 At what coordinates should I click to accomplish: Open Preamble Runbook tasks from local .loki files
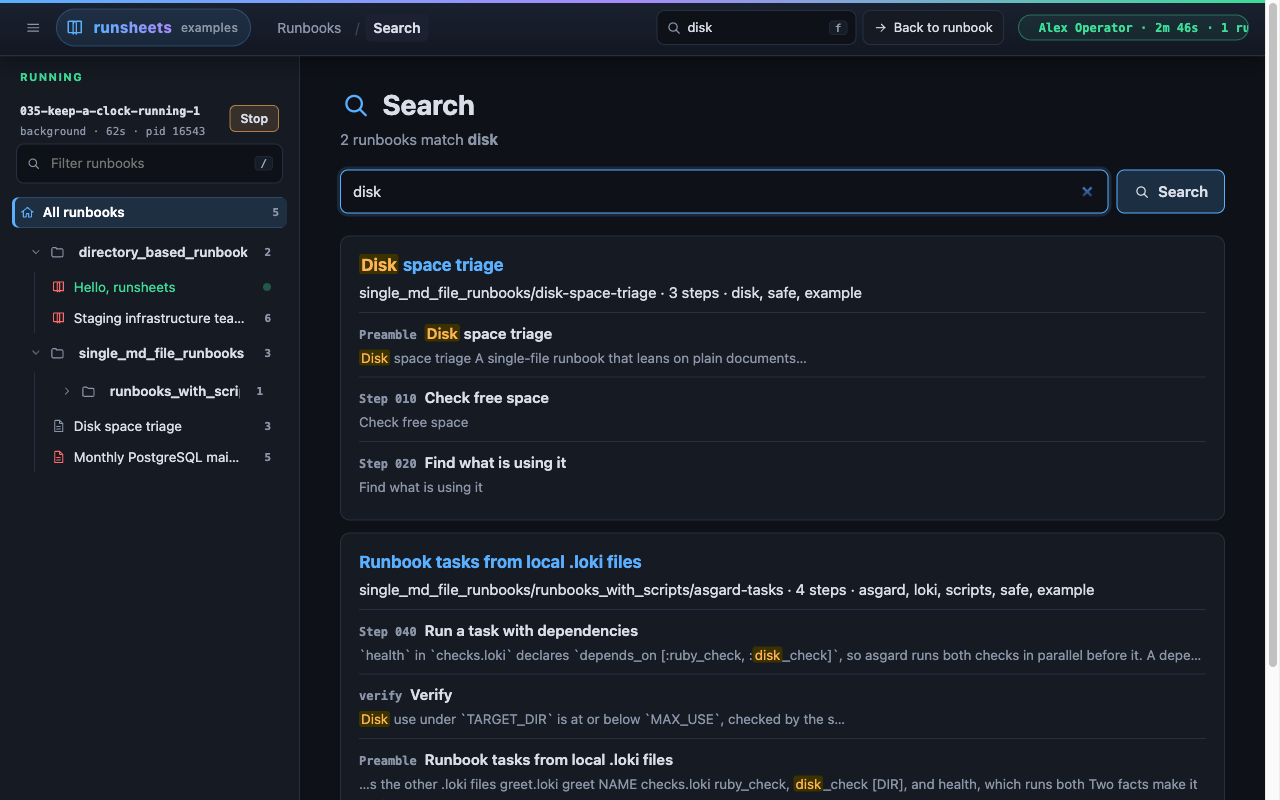[782, 771]
